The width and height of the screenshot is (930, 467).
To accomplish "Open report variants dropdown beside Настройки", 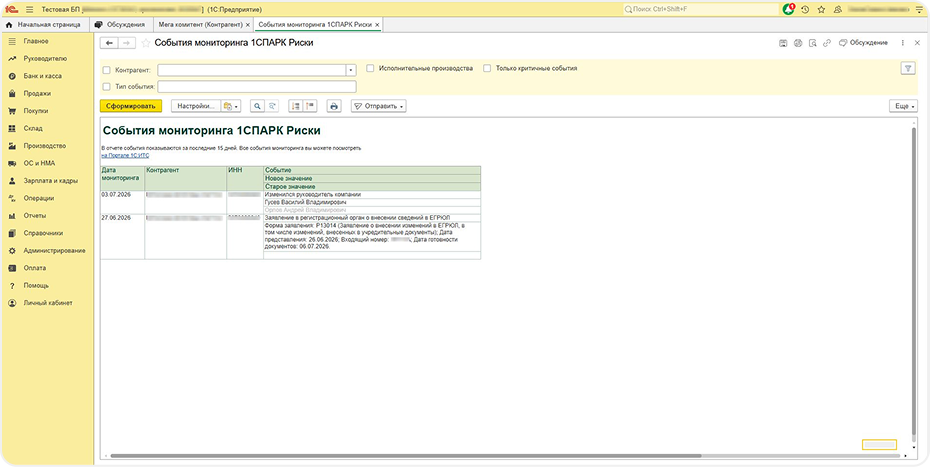I will 231,106.
